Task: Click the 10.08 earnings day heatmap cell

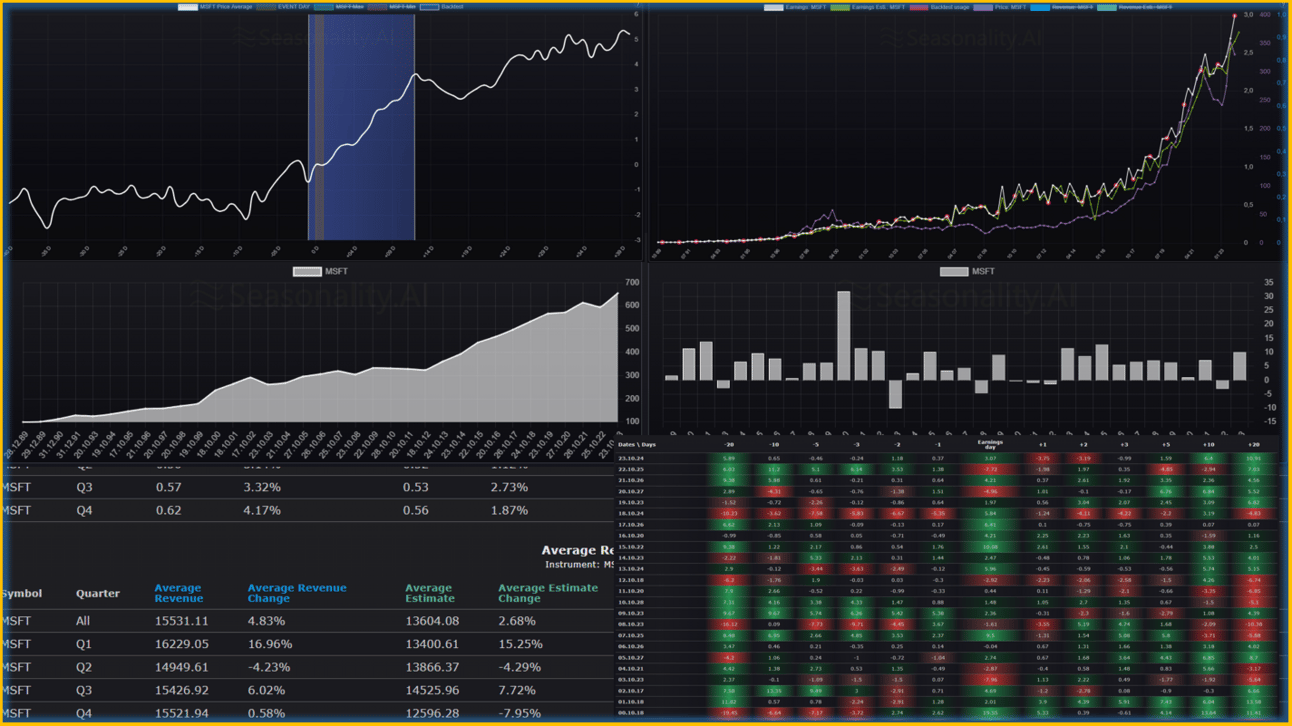Action: [990, 547]
